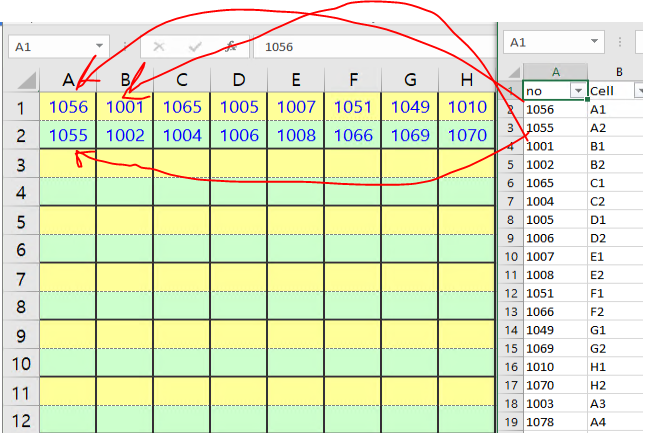Select column C header in the colored grid
Screen dimensions: 649x433
tap(182, 79)
